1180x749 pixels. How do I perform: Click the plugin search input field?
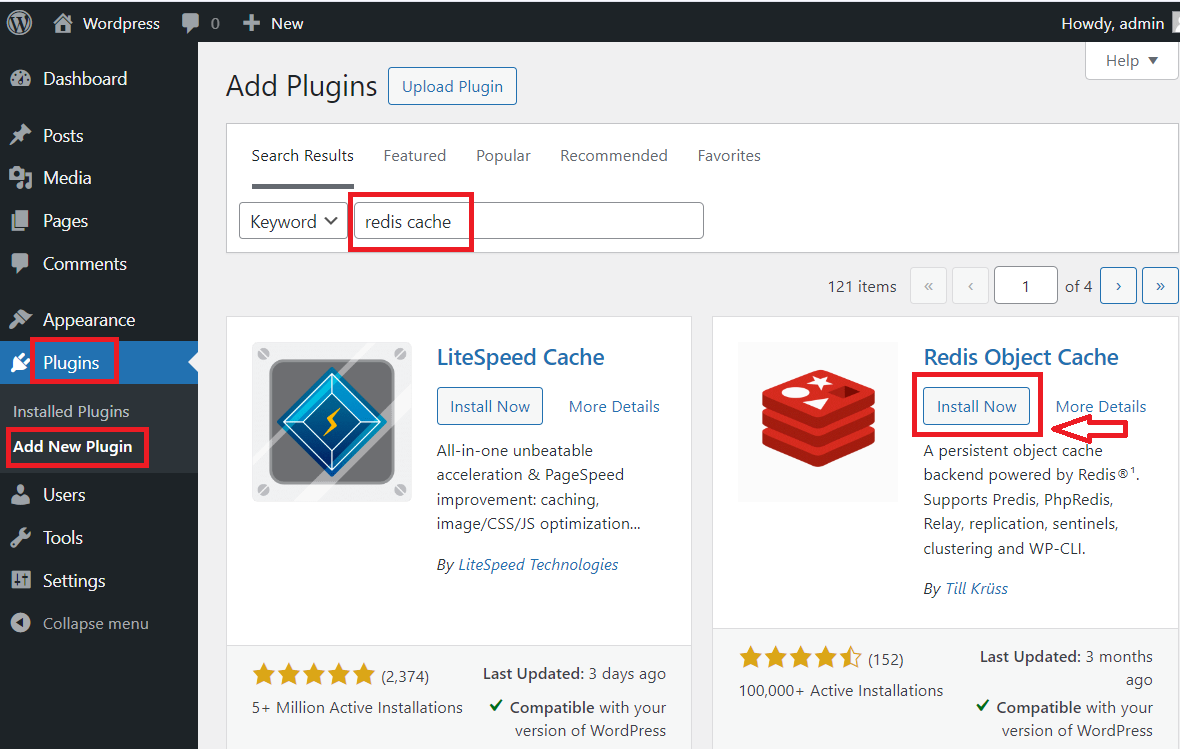[529, 221]
